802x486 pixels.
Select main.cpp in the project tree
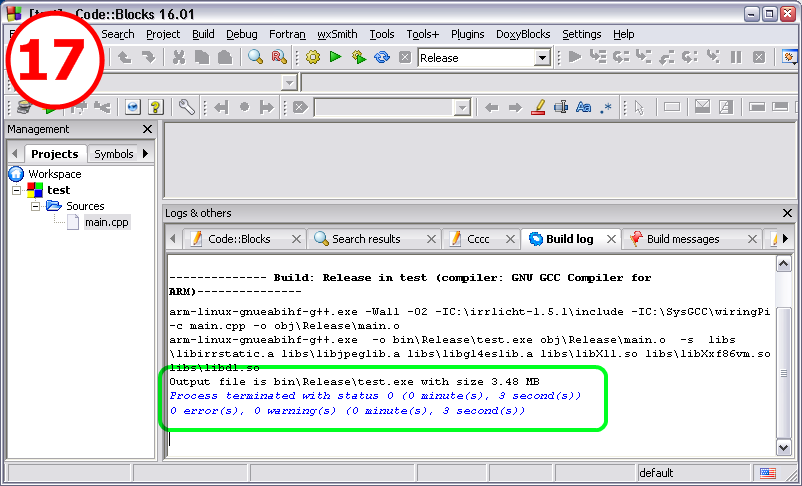point(106,222)
